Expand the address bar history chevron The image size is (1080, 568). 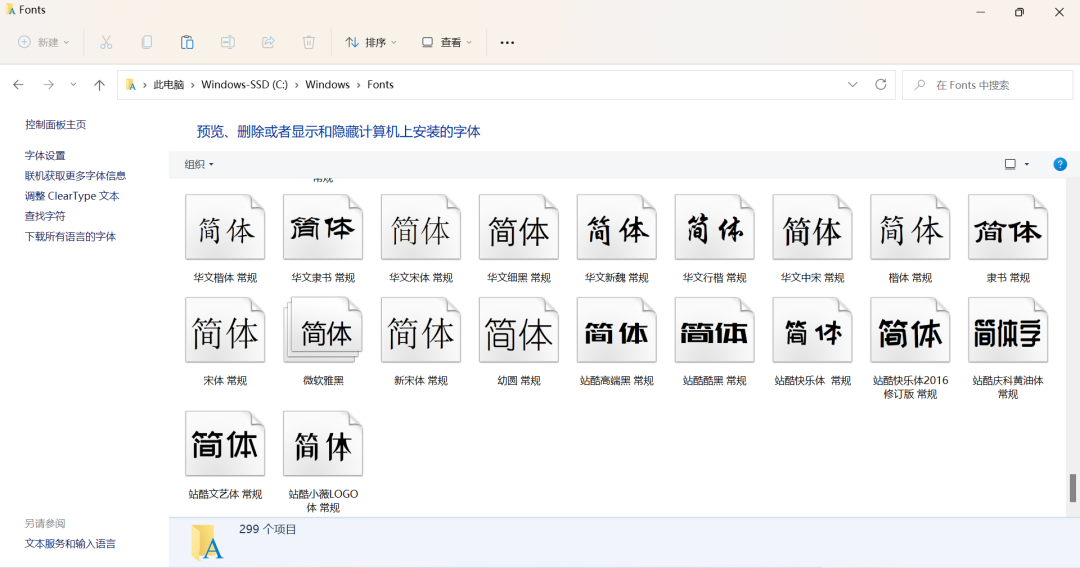(x=853, y=85)
